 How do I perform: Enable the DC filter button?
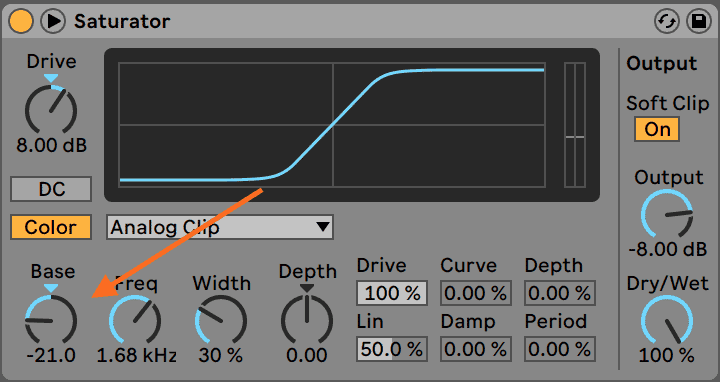[51, 189]
